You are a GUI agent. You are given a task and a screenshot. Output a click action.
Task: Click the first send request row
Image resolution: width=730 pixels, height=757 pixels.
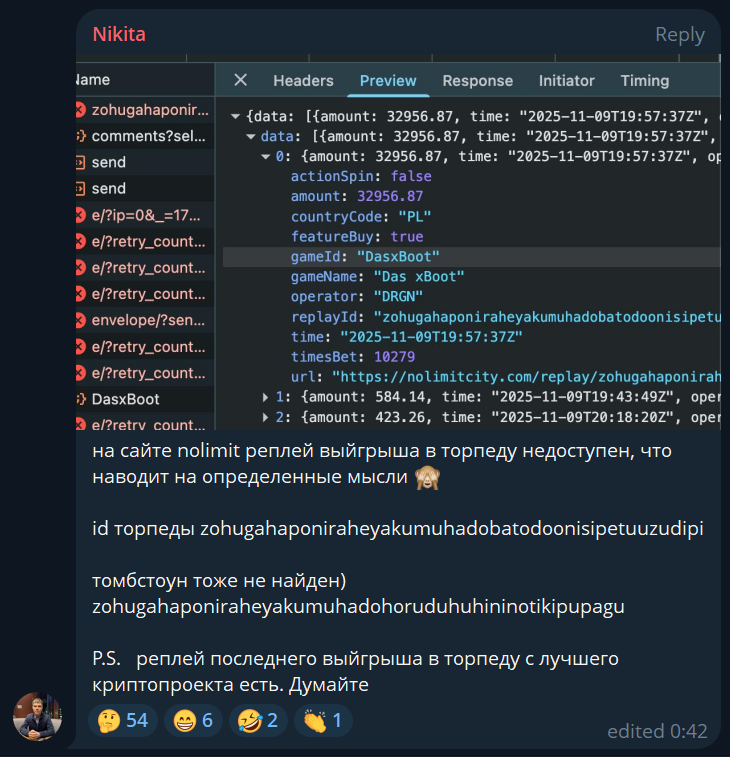click(x=145, y=162)
